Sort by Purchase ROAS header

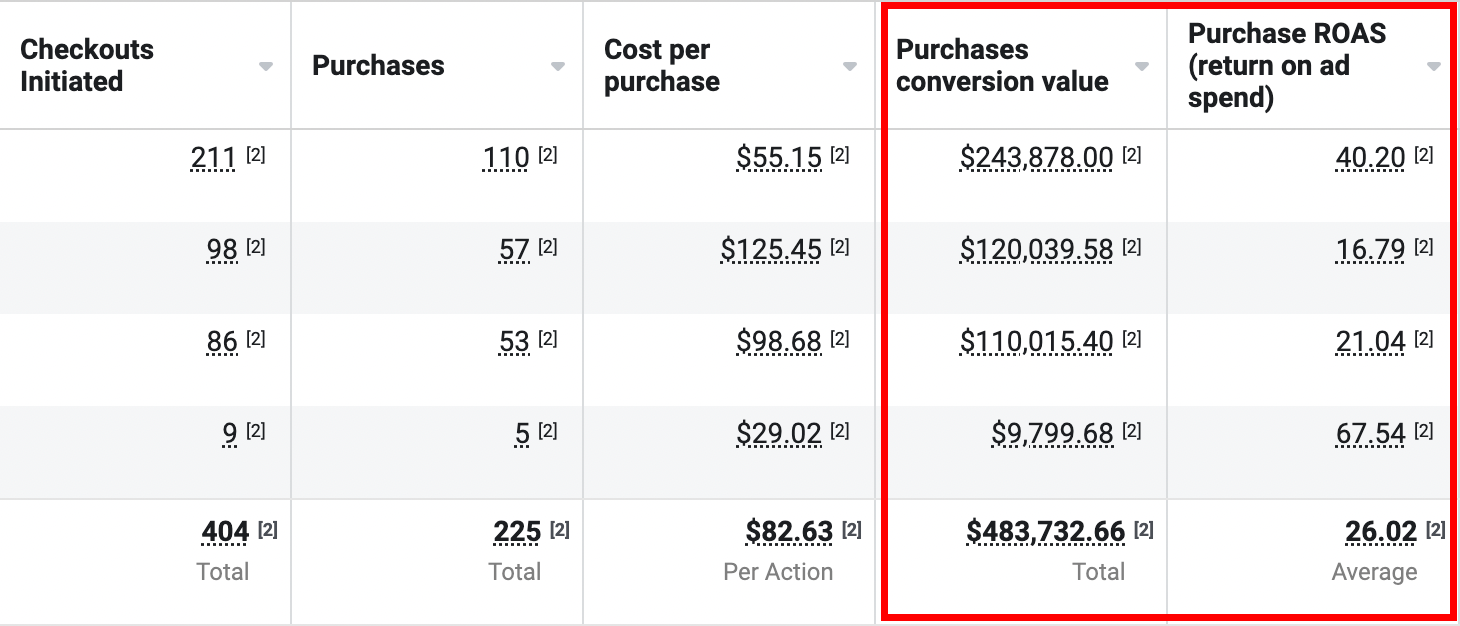point(1287,65)
